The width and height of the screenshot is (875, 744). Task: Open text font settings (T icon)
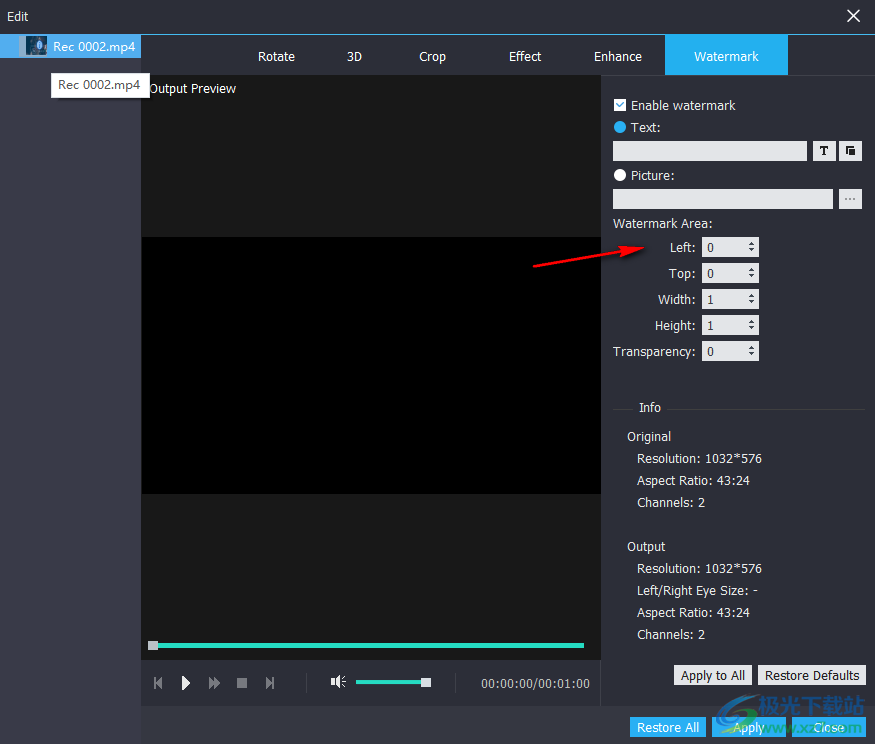824,151
